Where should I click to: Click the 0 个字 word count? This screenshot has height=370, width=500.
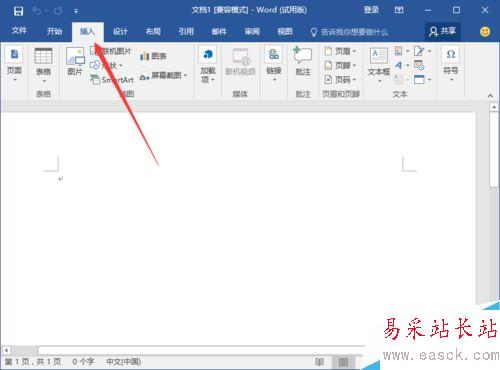pyautogui.click(x=83, y=362)
